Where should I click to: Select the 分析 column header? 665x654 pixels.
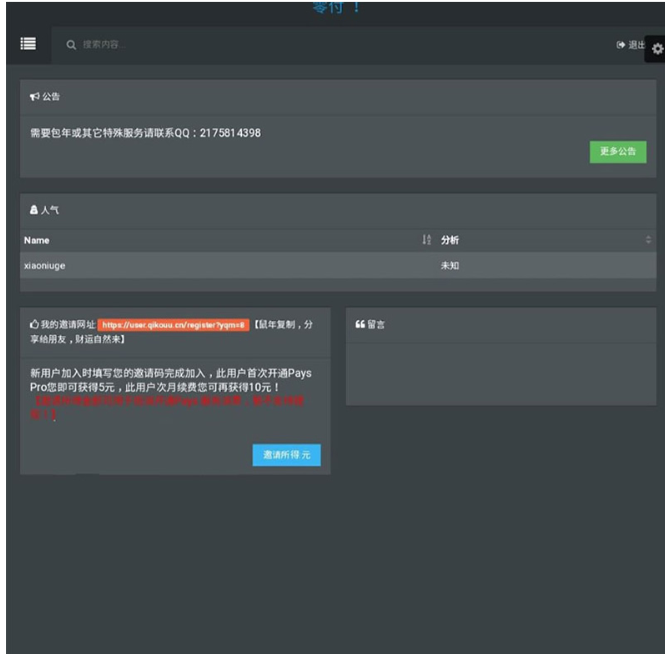pyautogui.click(x=450, y=240)
